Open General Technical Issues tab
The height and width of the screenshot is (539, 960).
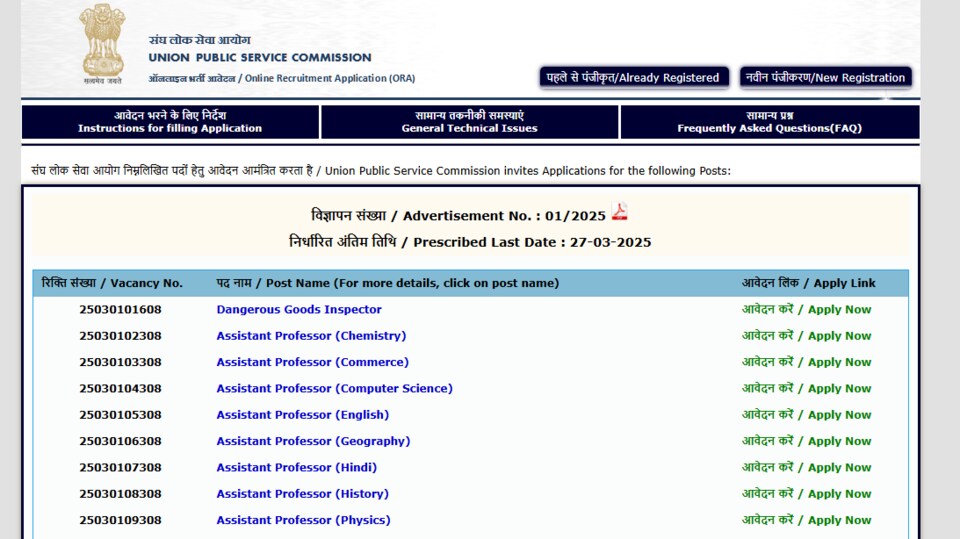pos(470,122)
